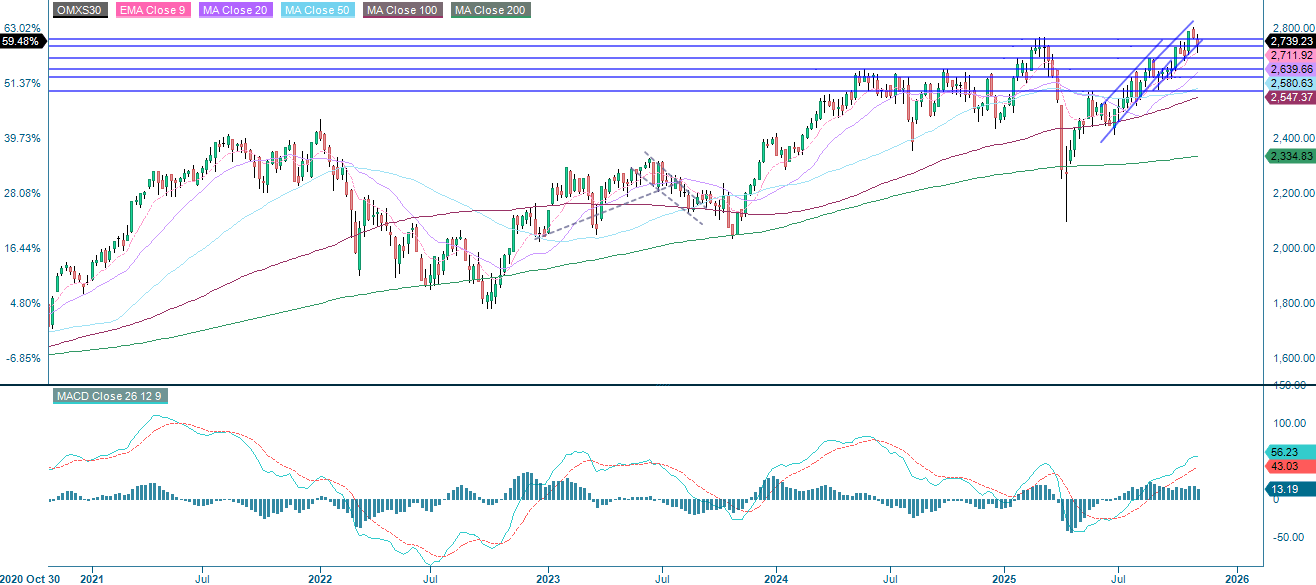Click the 4.80% left axis label

click(25, 303)
